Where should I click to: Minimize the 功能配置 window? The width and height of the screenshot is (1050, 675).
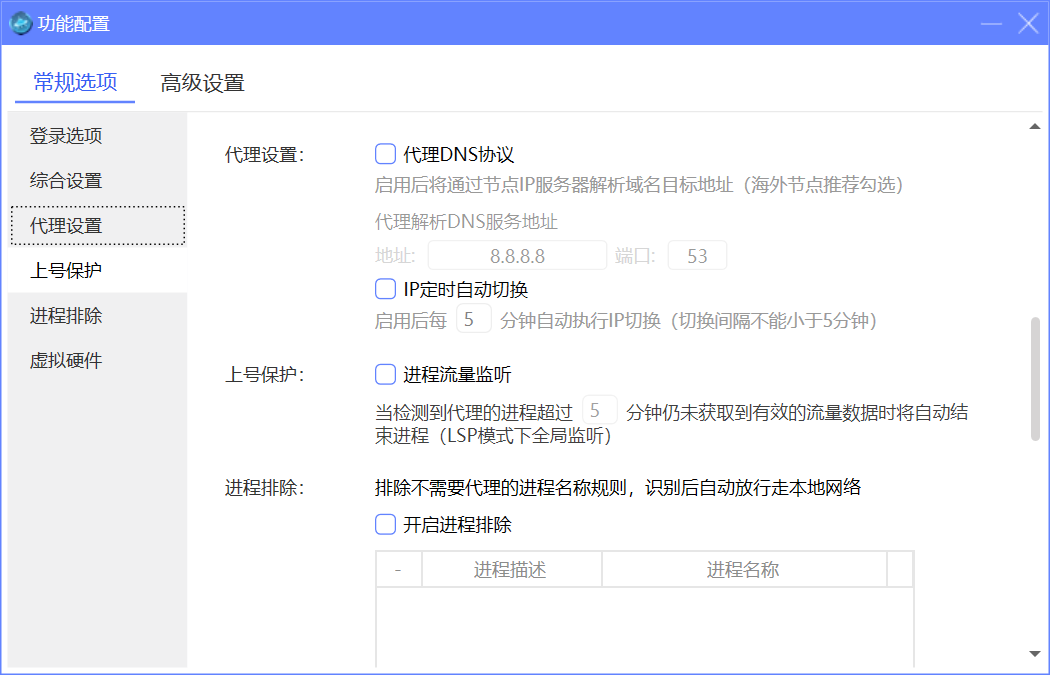tap(991, 24)
